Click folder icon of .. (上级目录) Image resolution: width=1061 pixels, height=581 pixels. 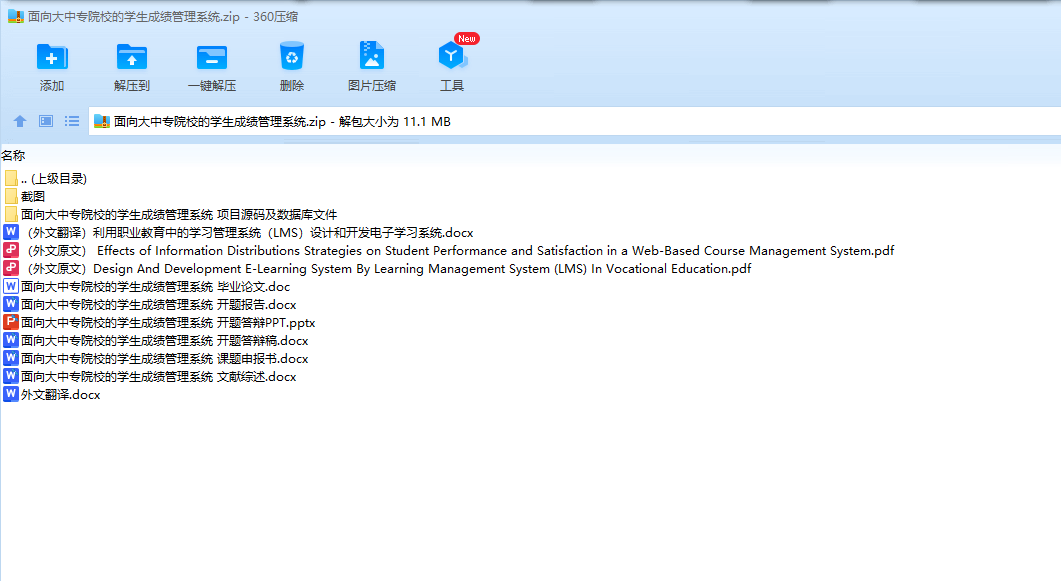(x=11, y=178)
